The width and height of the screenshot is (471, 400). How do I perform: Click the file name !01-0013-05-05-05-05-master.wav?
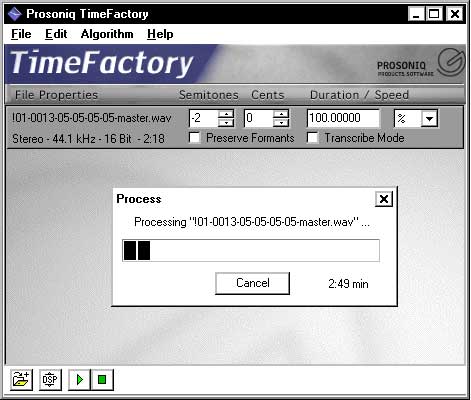point(92,118)
